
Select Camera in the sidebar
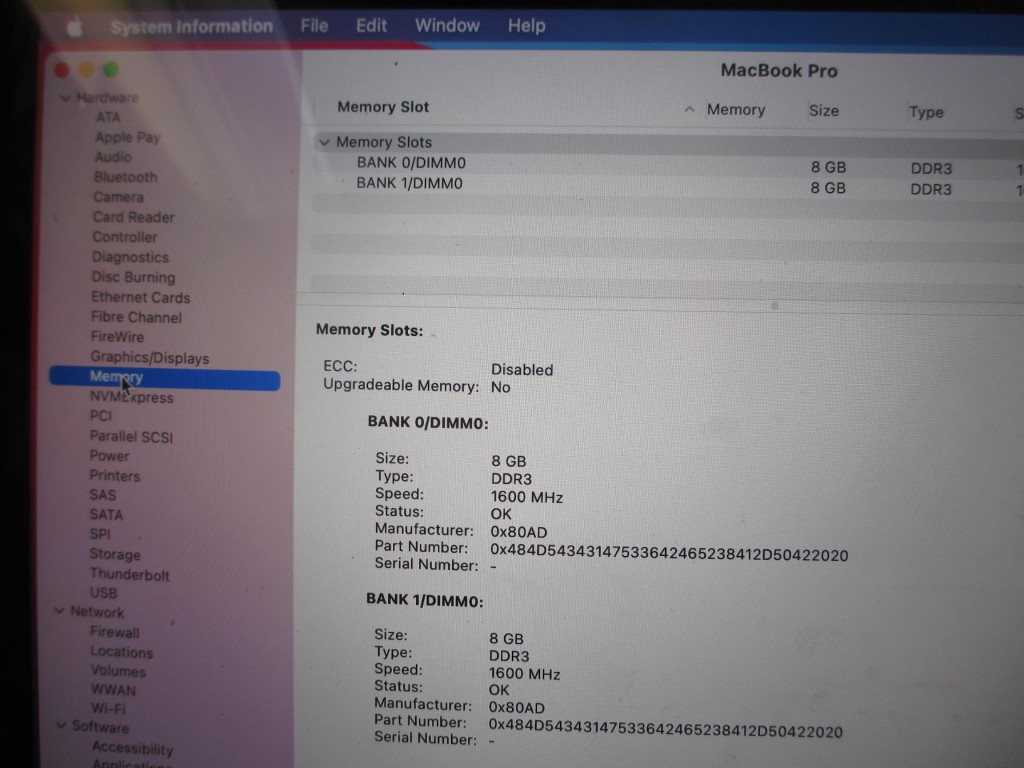pyautogui.click(x=118, y=197)
